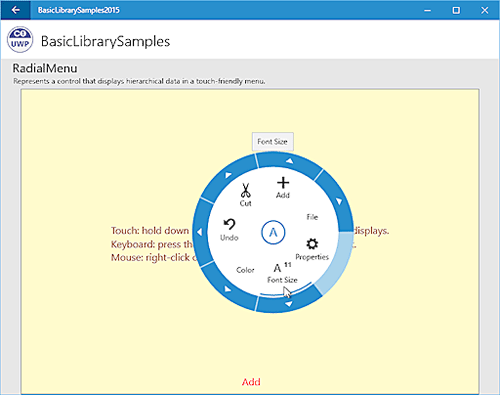
Task: Click the BasicLibrarySamples app title
Action: [x=105, y=41]
